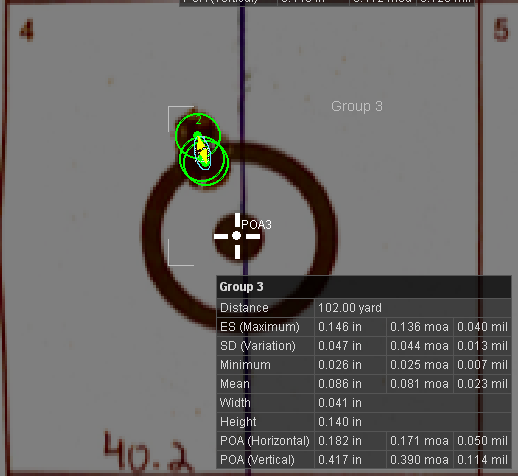This screenshot has width=518, height=476.
Task: Click the handwritten 40.2 annotation
Action: (x=148, y=453)
